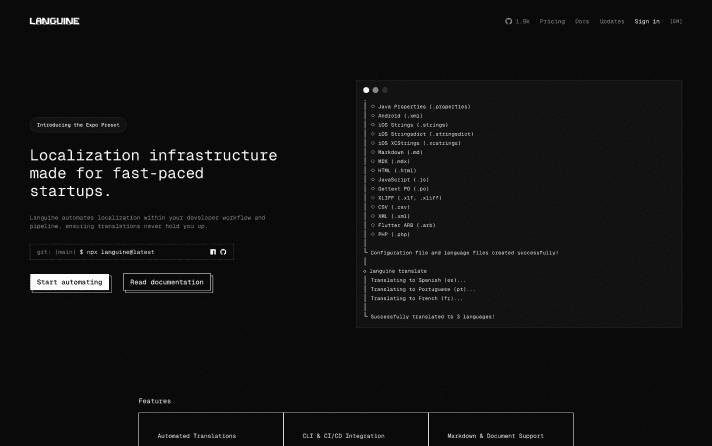Select the JavaScript (.js) option

click(400, 179)
